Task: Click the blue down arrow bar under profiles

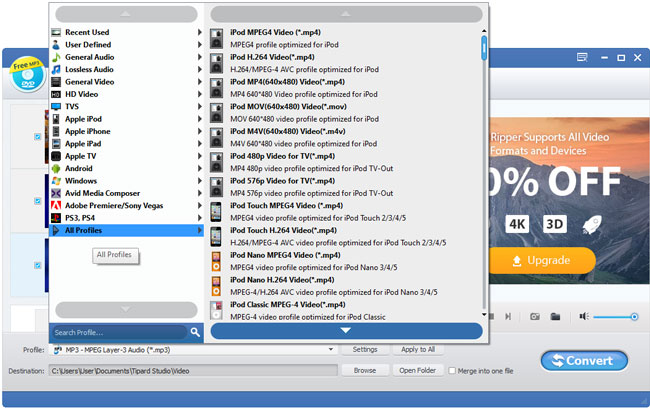Action: [346, 331]
